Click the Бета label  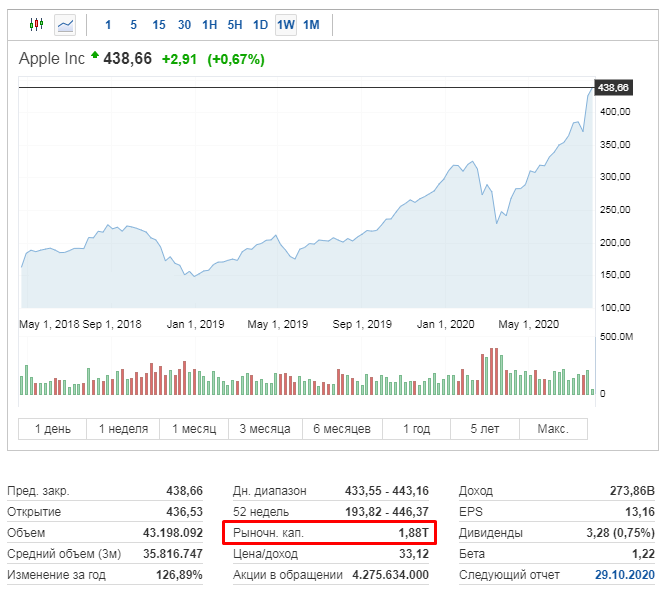click(471, 554)
